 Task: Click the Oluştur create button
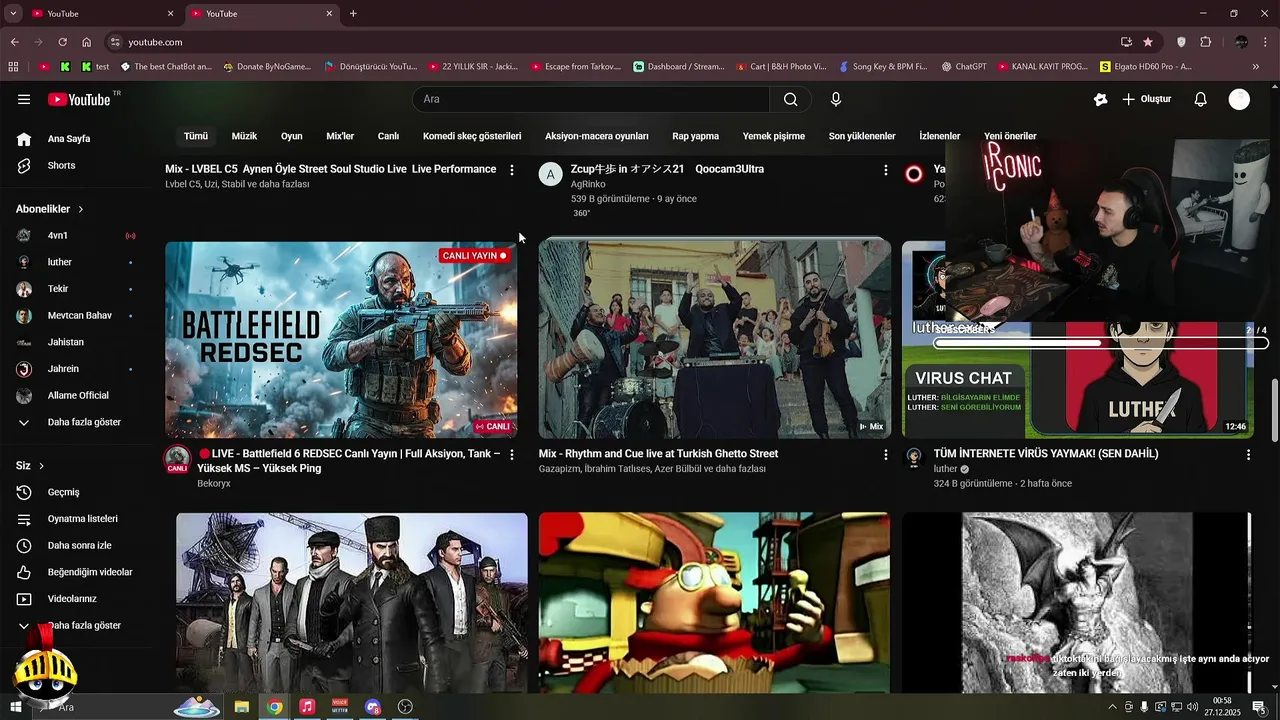point(1146,99)
